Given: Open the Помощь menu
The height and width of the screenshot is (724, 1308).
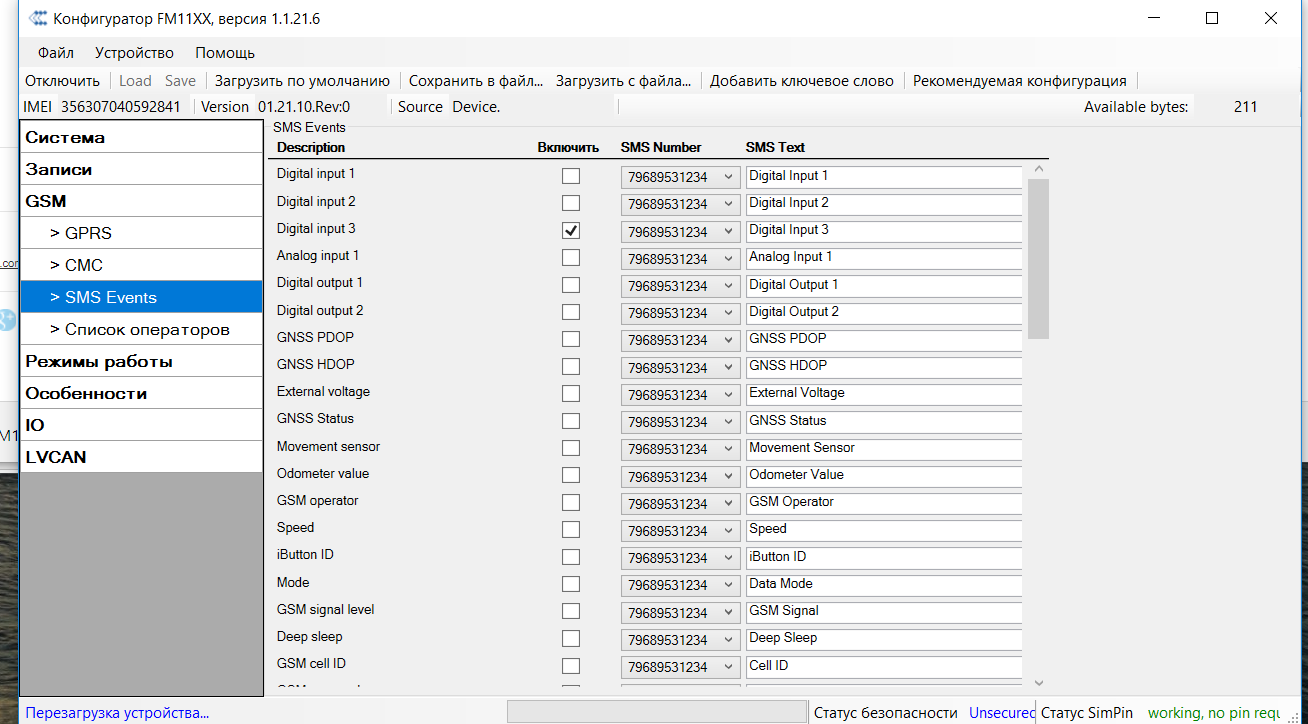Looking at the screenshot, I should click(225, 53).
